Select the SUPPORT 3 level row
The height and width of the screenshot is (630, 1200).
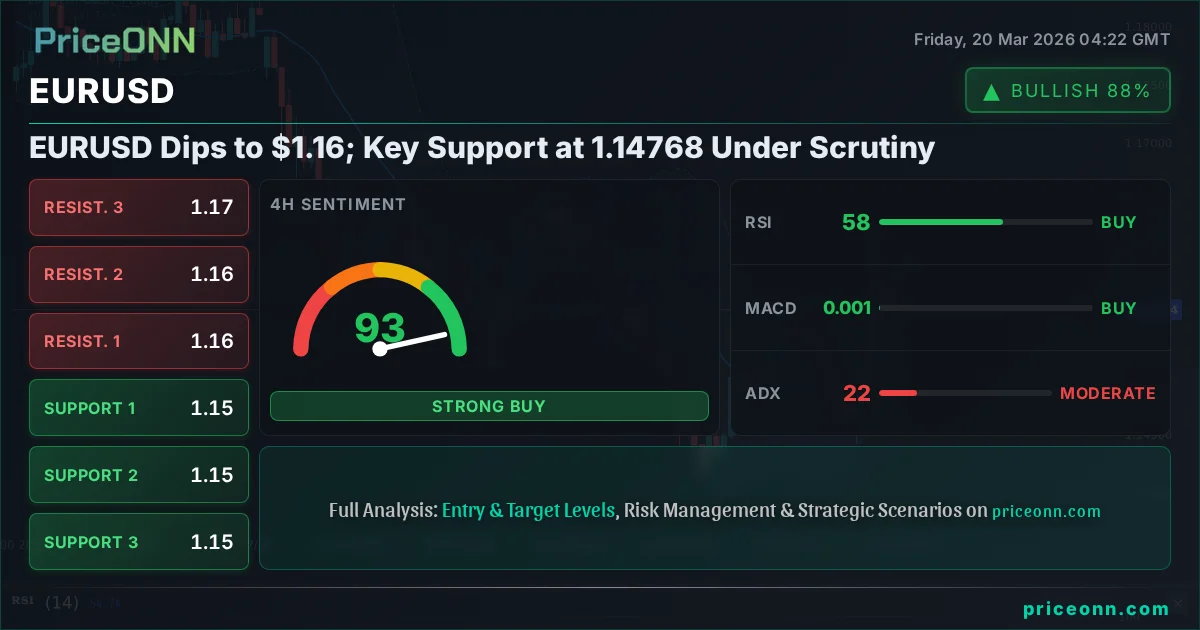pyautogui.click(x=139, y=542)
